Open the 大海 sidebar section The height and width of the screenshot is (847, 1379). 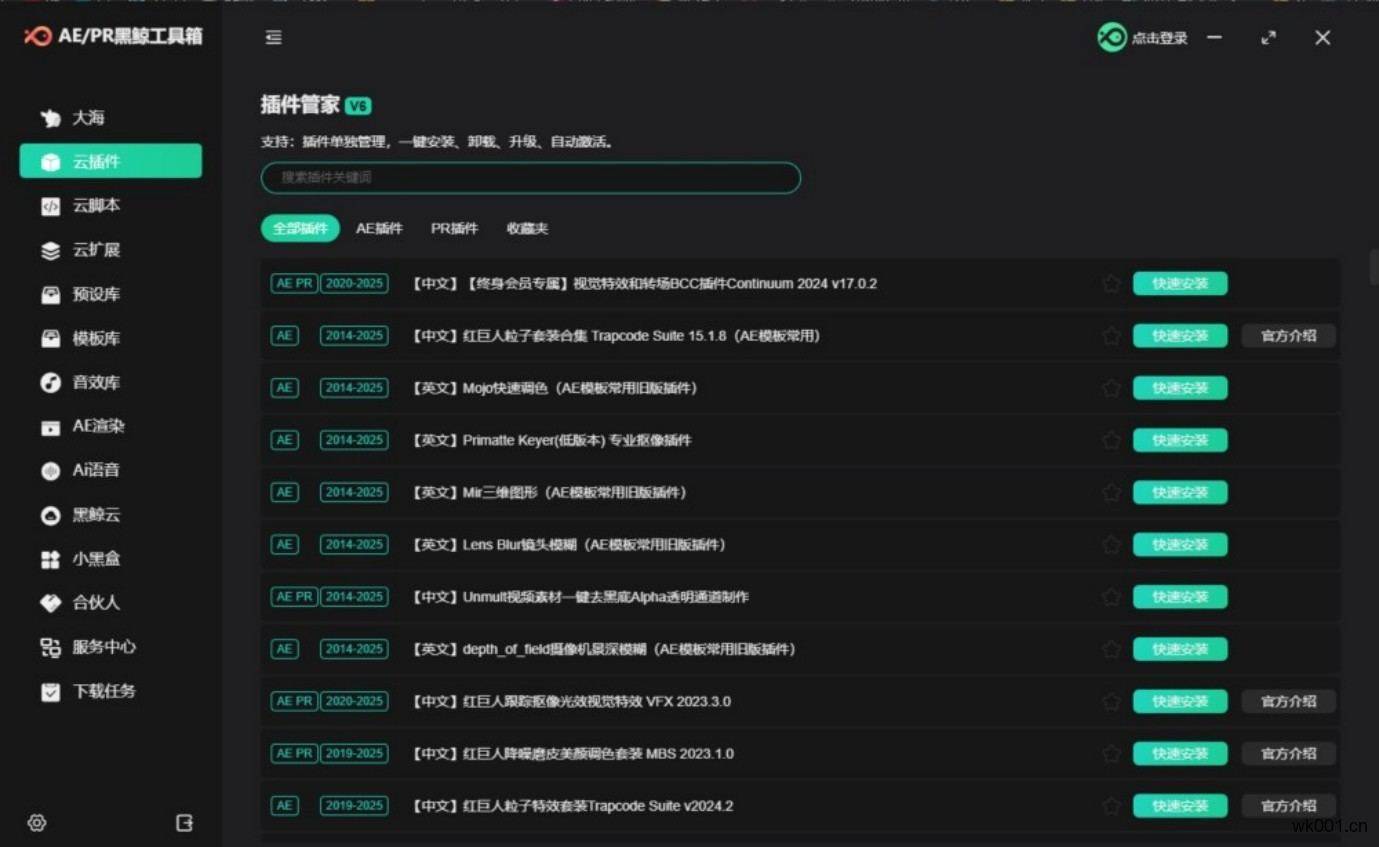tap(87, 118)
